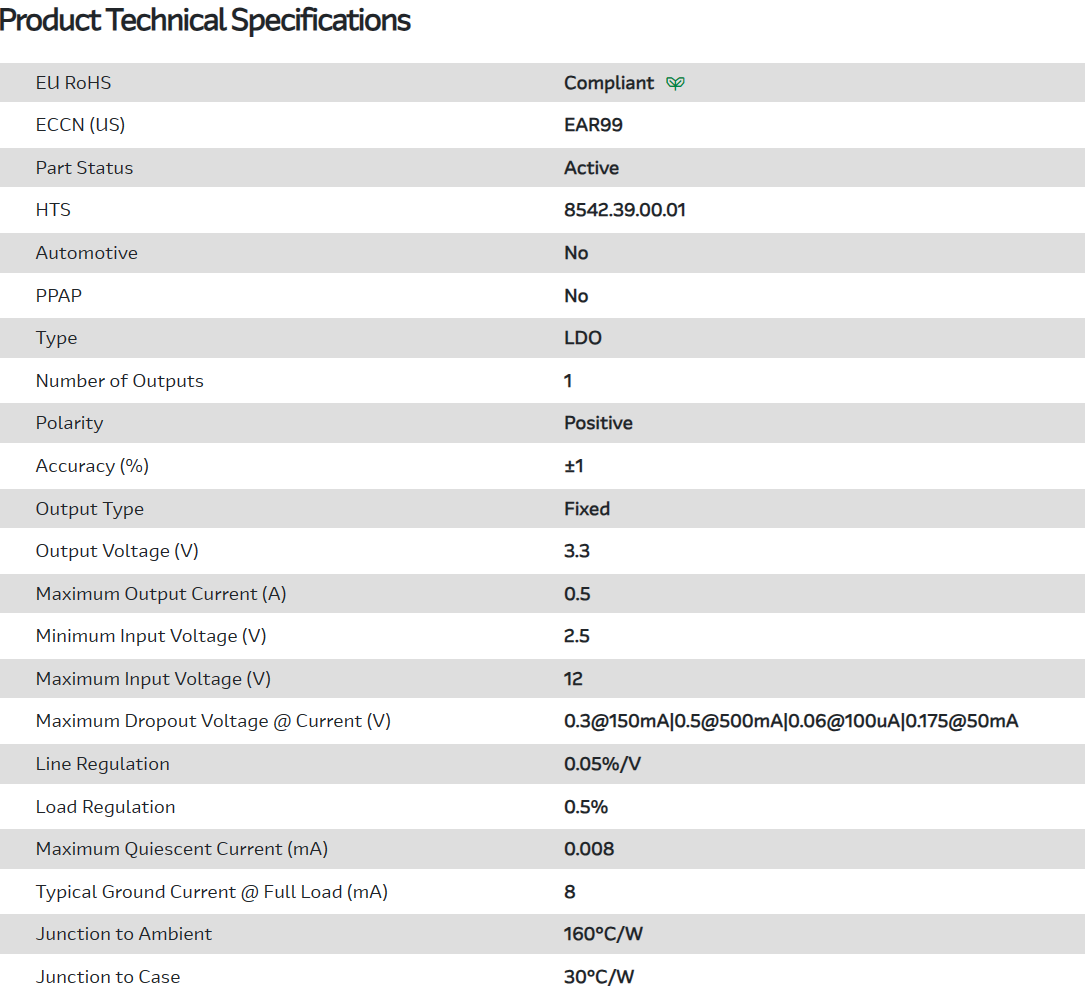Click the 160°C/W junction to ambient value

point(603,934)
